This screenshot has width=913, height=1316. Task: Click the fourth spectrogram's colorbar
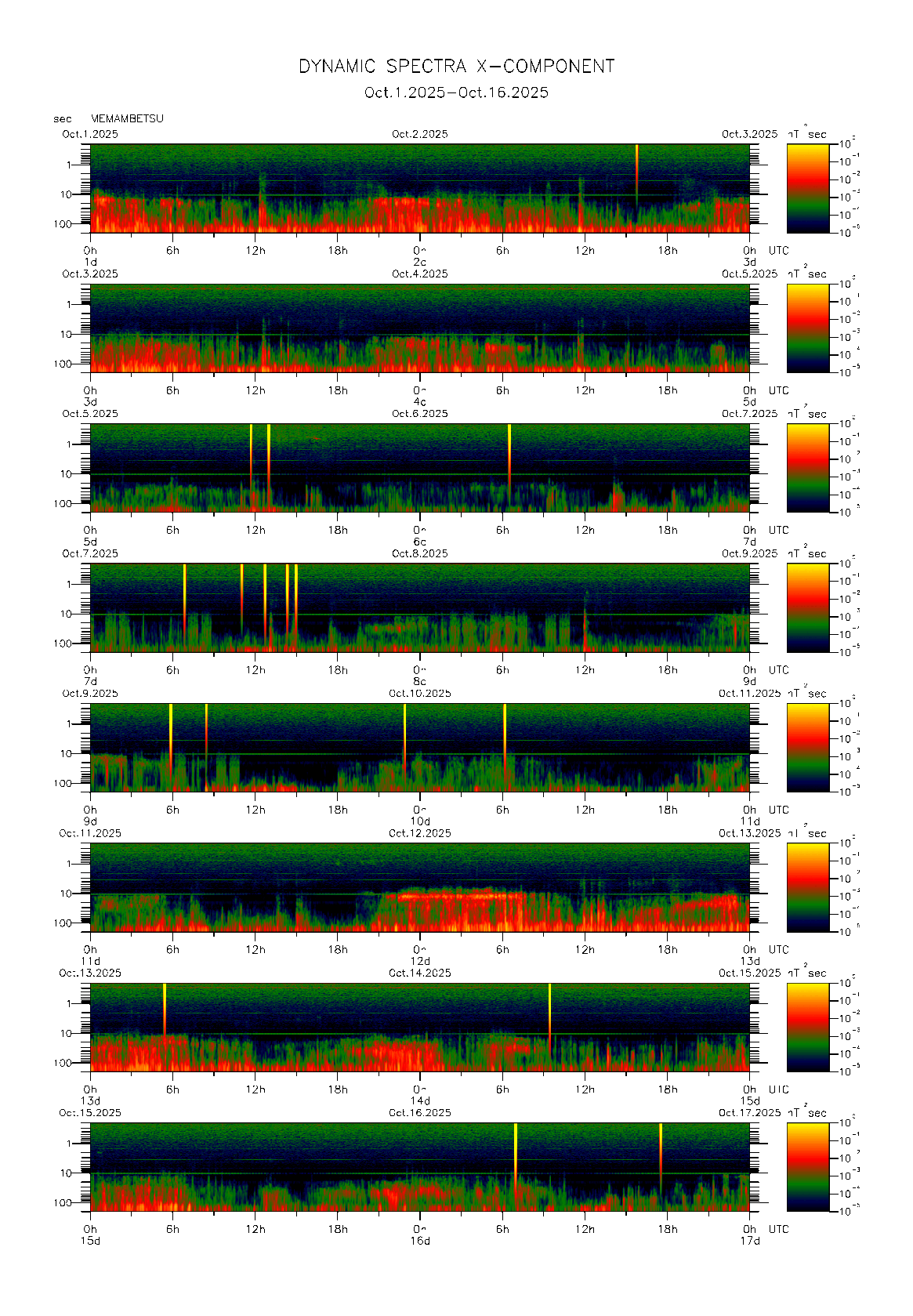pos(807,607)
